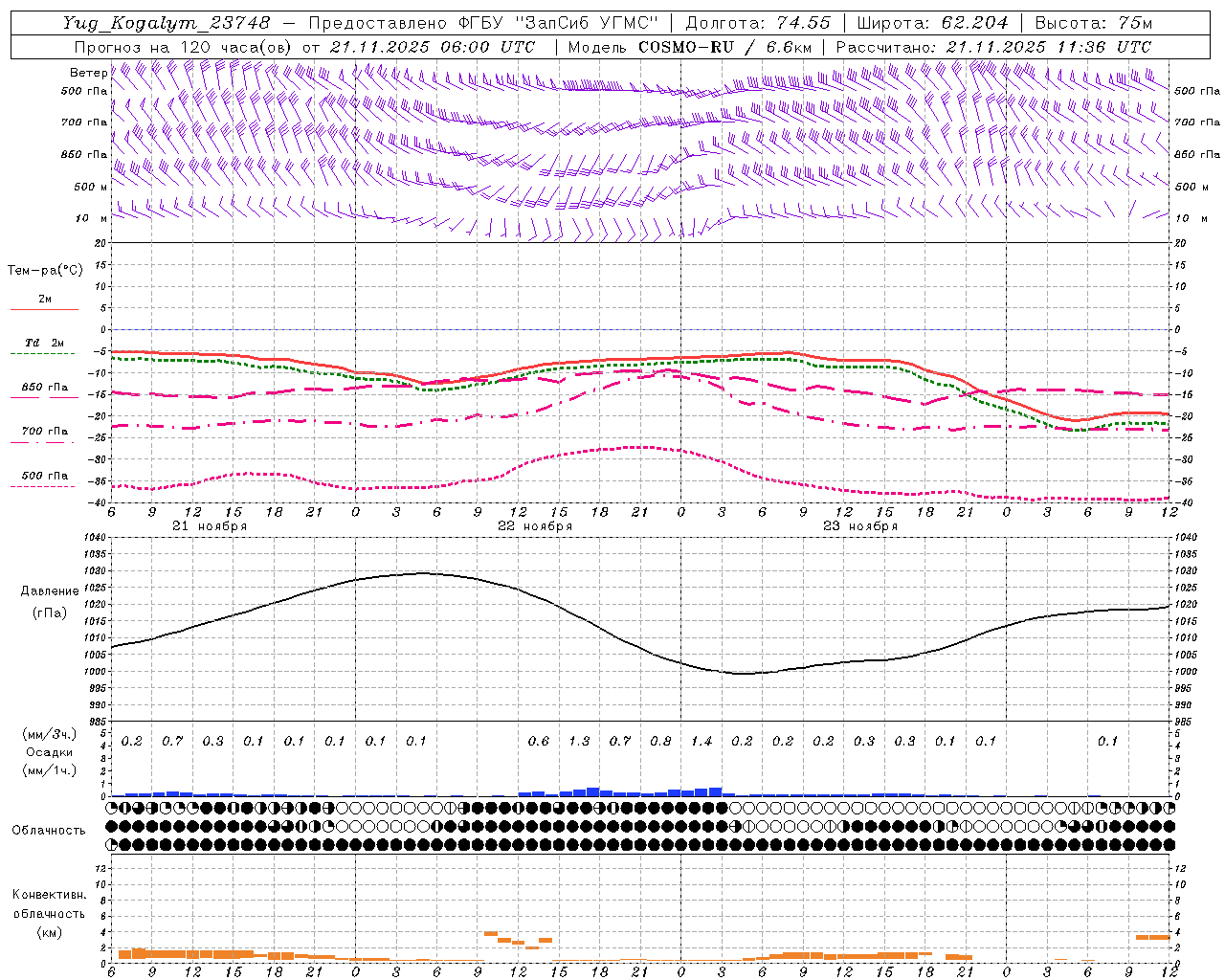Click the 'Конвективн.' convective cloud label

click(50, 895)
